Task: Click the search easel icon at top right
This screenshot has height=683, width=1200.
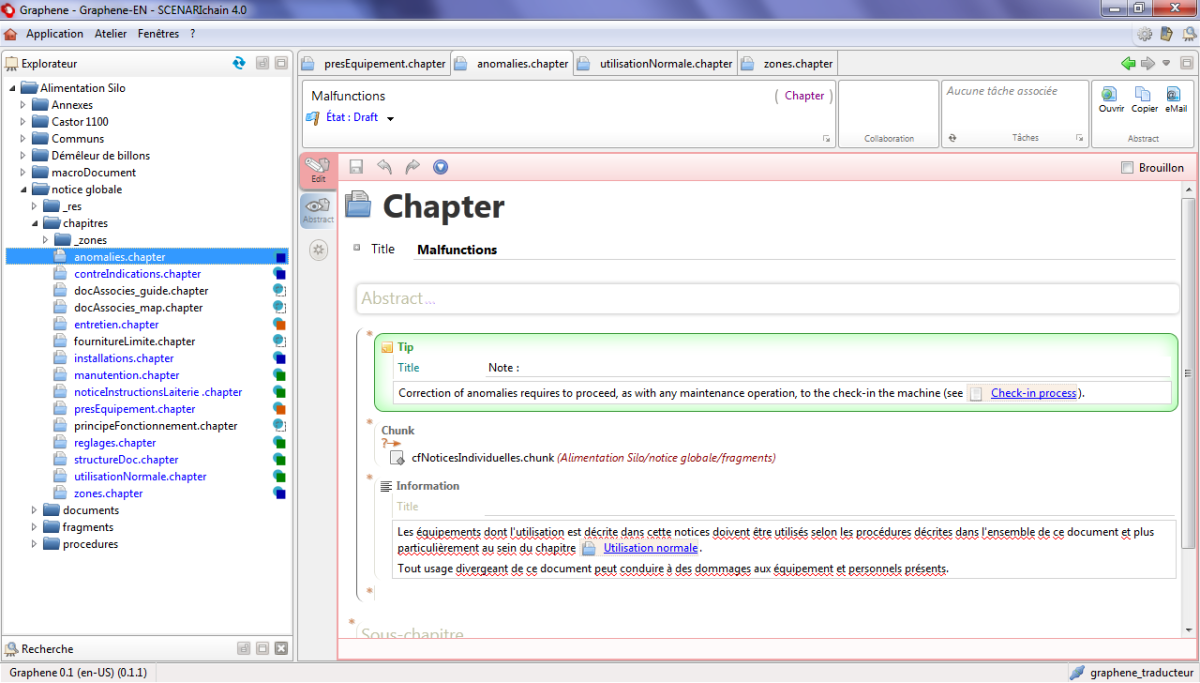Action: coord(1187,34)
